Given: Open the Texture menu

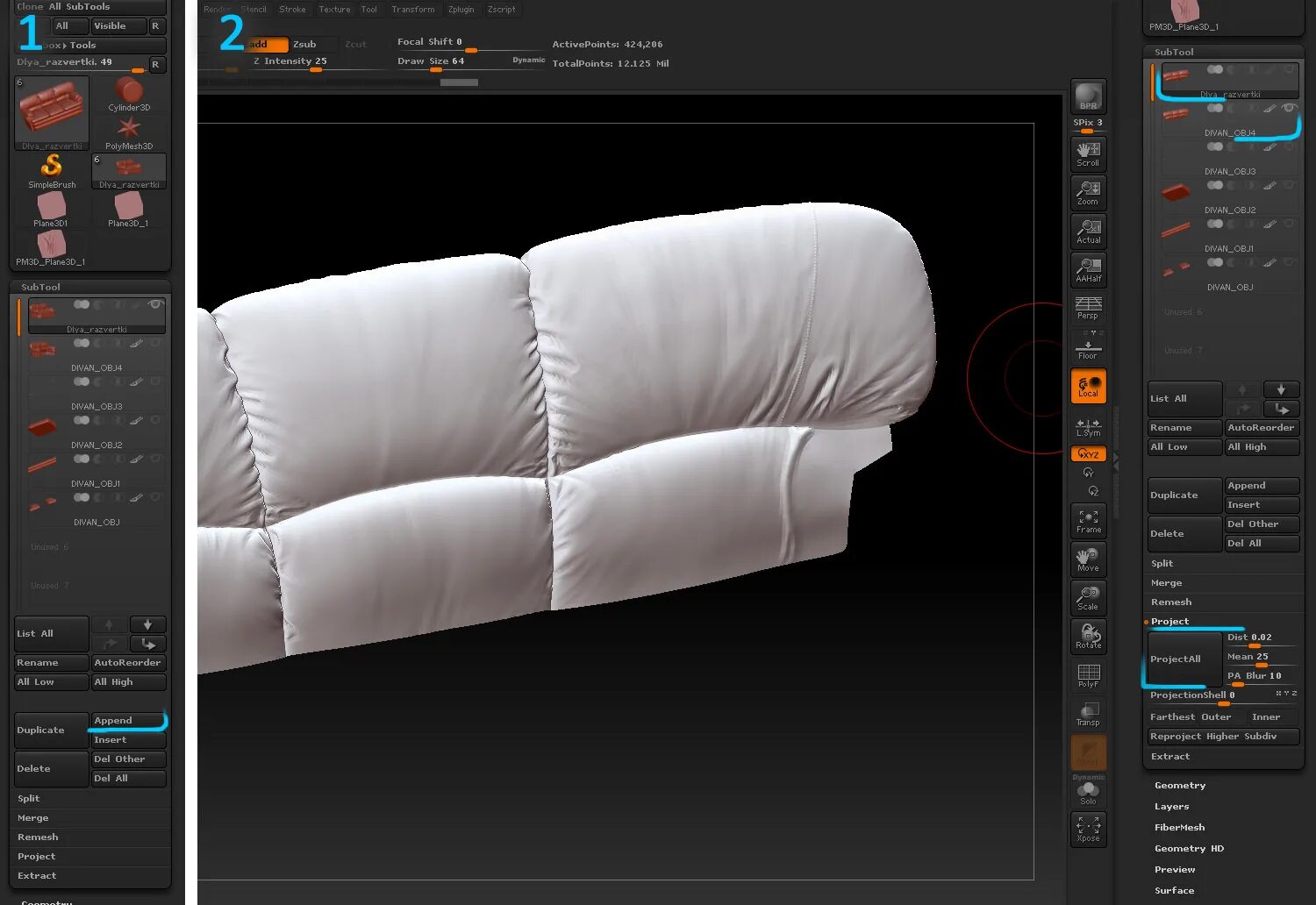Looking at the screenshot, I should tap(334, 10).
